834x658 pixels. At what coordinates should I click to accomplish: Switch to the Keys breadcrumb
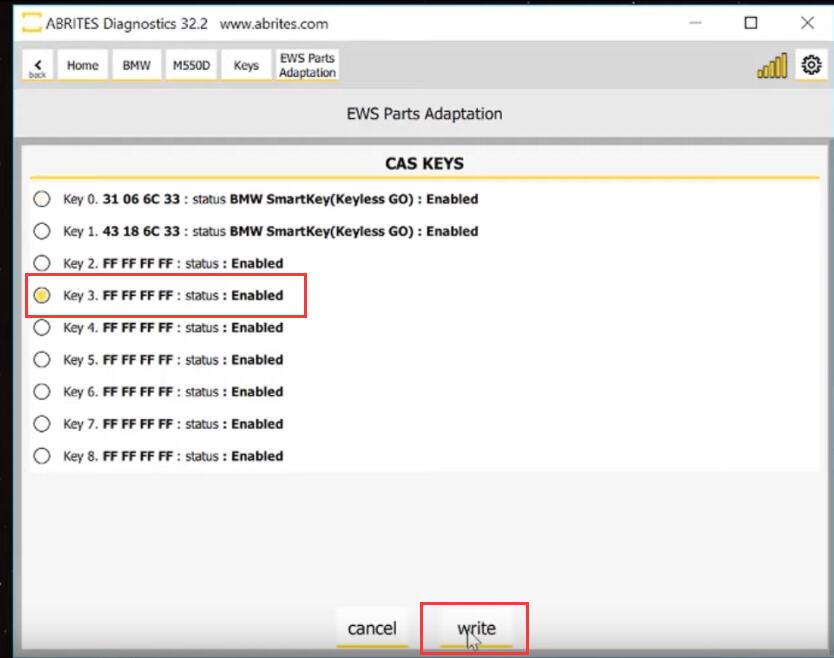coord(246,65)
